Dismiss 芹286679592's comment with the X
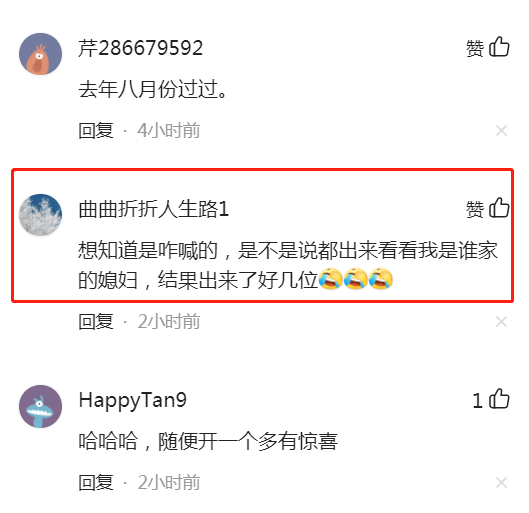 (501, 131)
